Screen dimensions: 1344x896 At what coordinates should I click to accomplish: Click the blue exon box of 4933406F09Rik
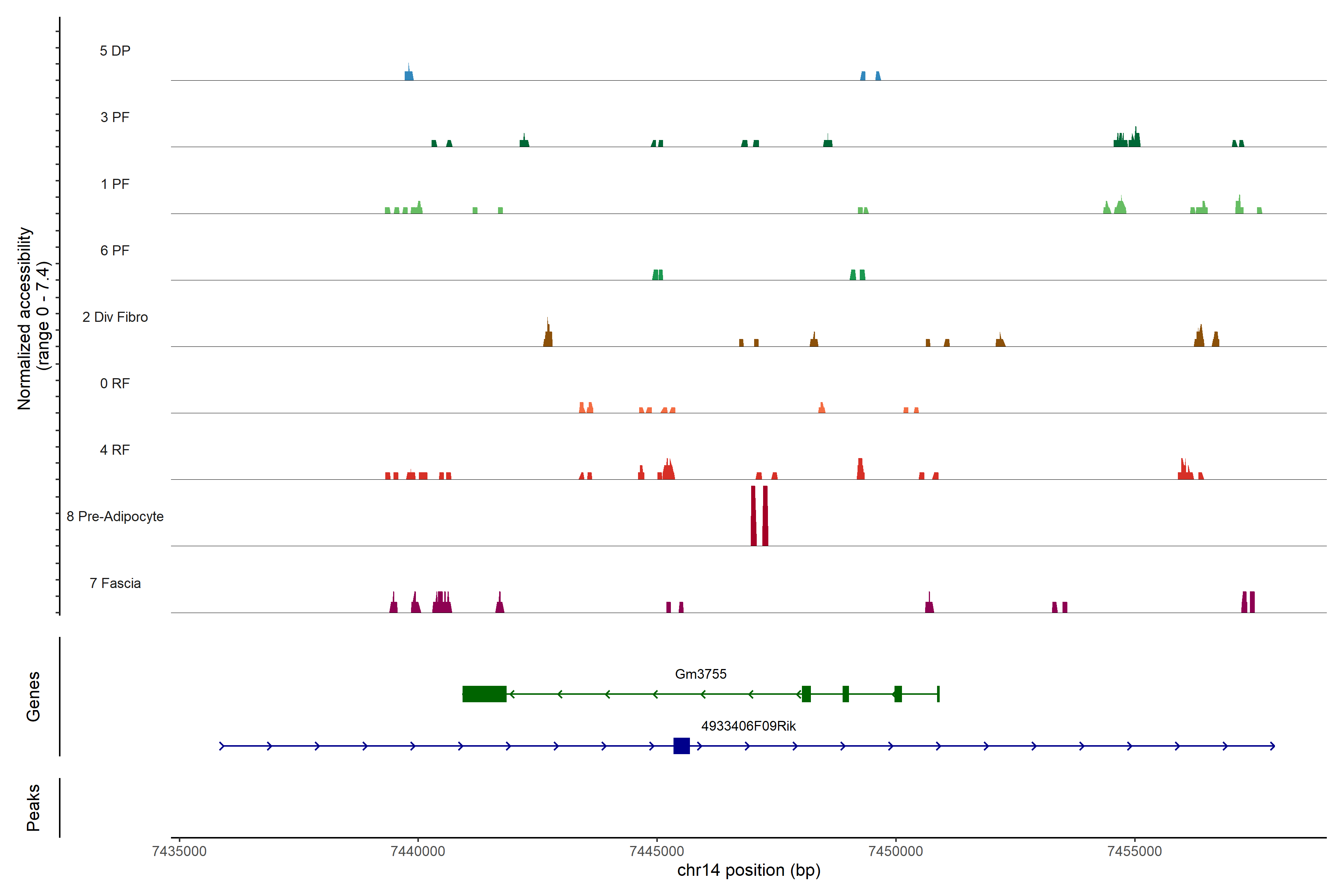681,746
